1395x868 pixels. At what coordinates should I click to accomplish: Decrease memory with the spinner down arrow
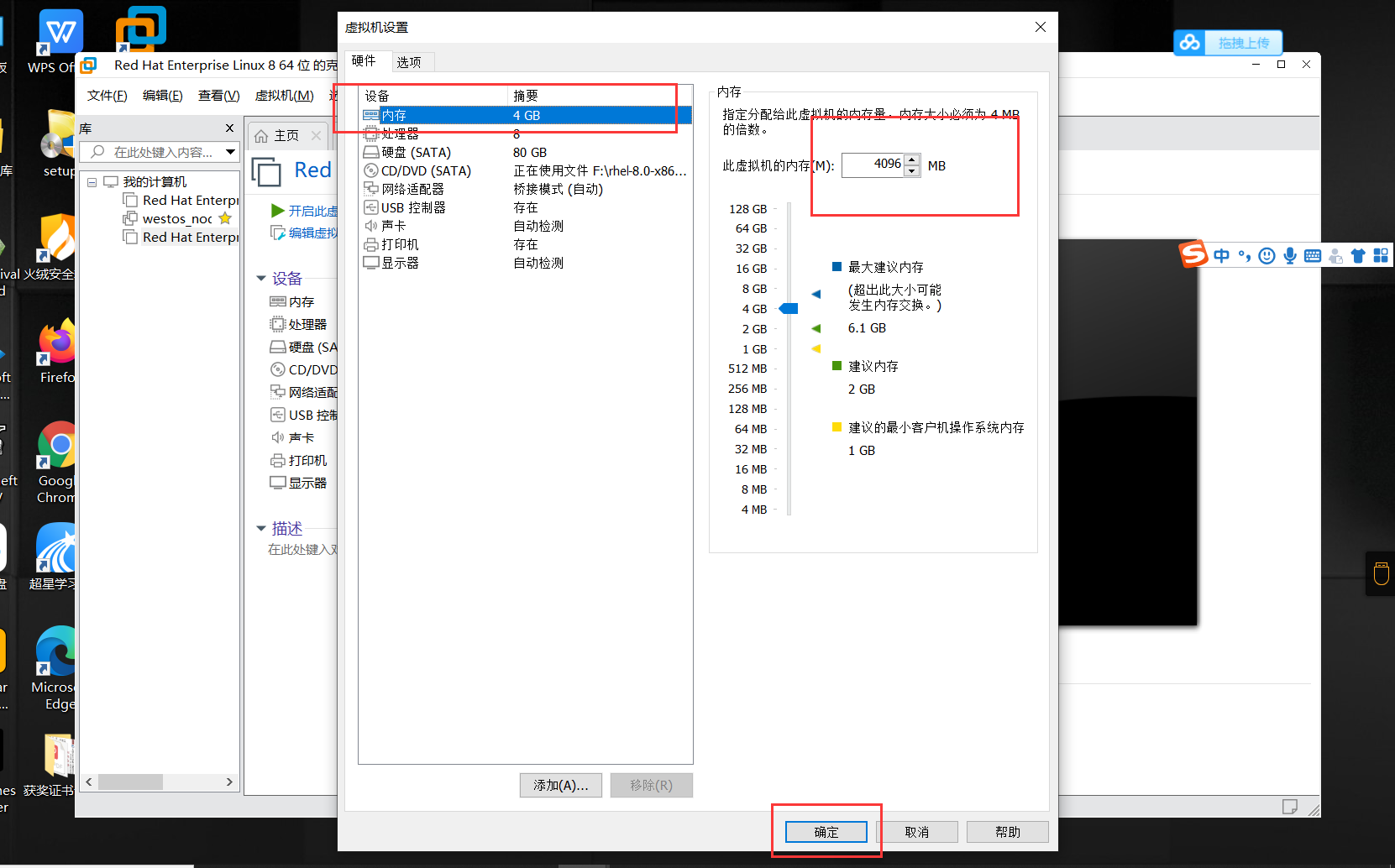(912, 171)
